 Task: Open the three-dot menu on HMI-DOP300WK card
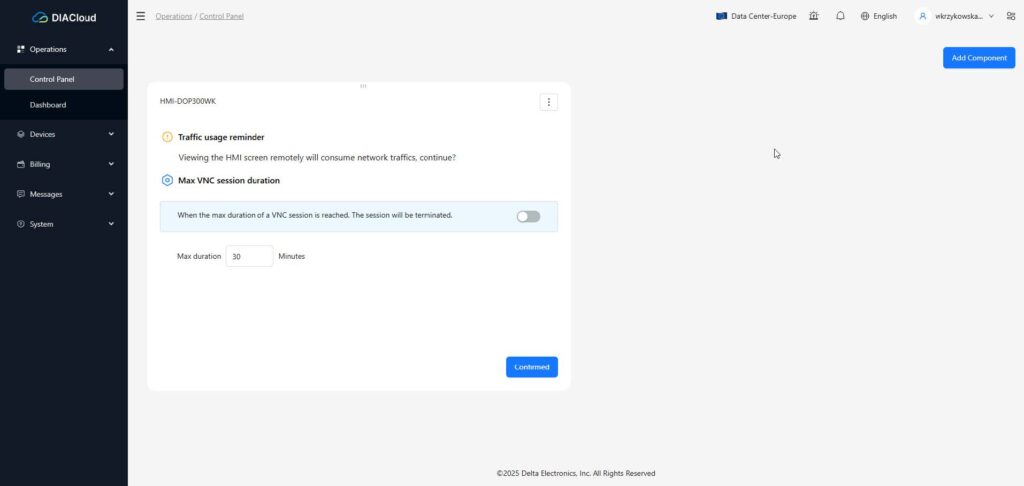548,102
